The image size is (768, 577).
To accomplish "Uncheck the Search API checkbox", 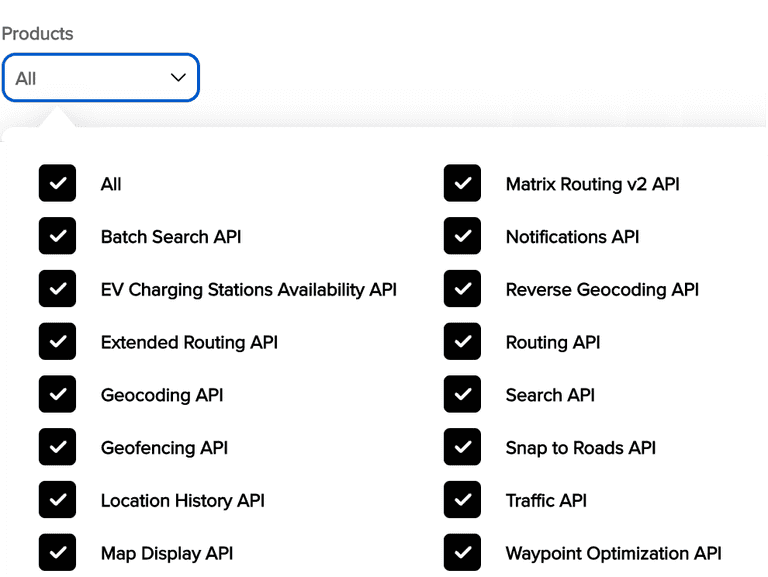I will (463, 395).
